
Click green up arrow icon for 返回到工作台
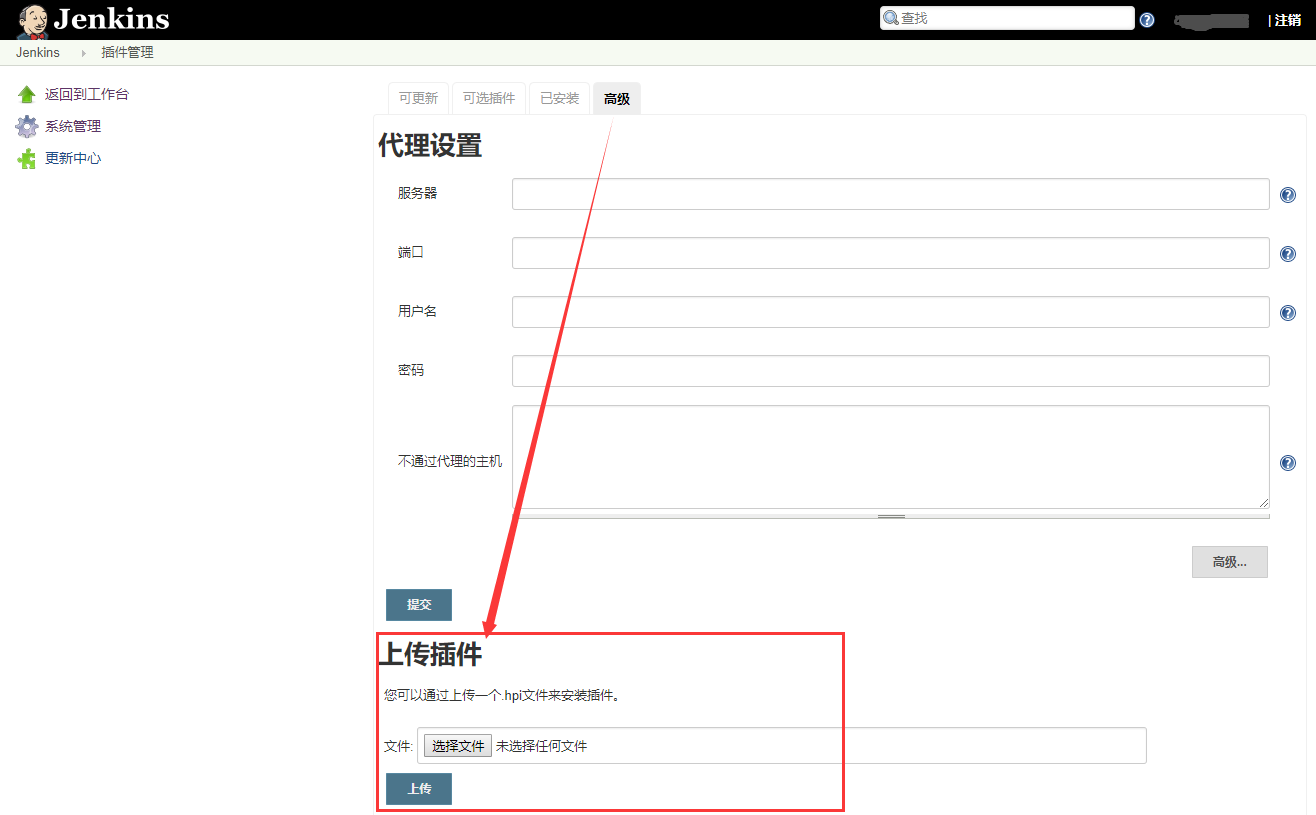coord(27,94)
